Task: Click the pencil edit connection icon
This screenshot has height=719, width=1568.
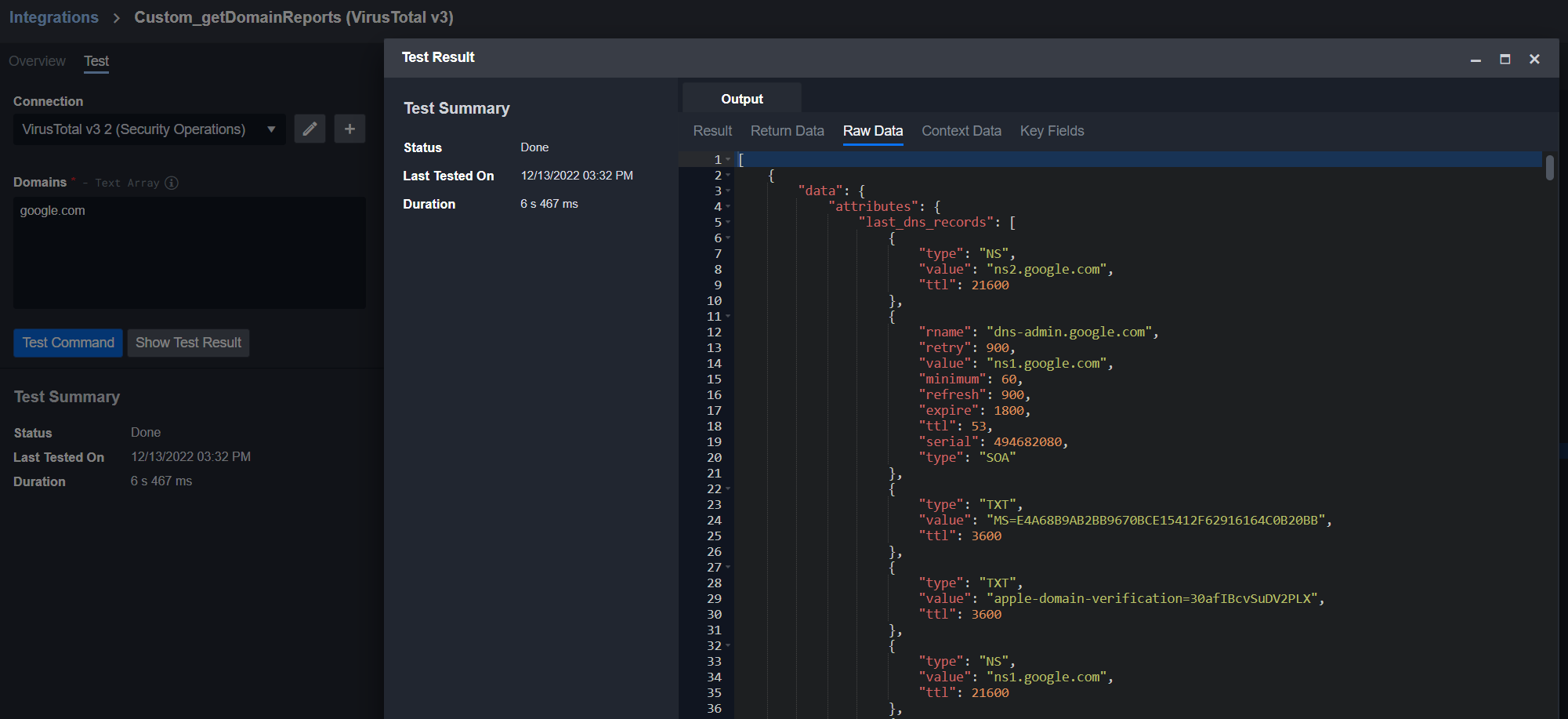Action: point(310,129)
